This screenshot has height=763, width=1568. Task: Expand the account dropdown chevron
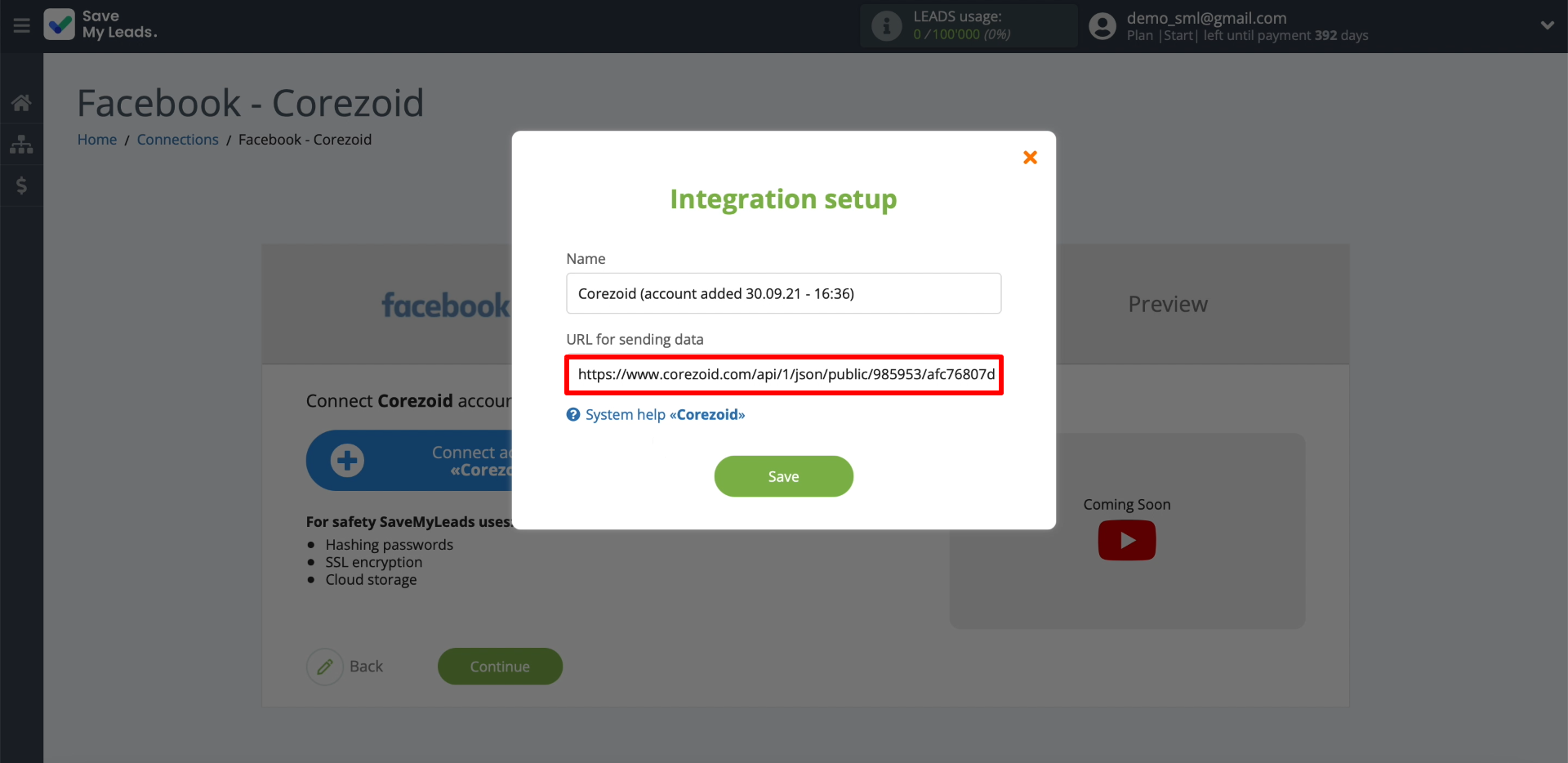click(x=1547, y=25)
